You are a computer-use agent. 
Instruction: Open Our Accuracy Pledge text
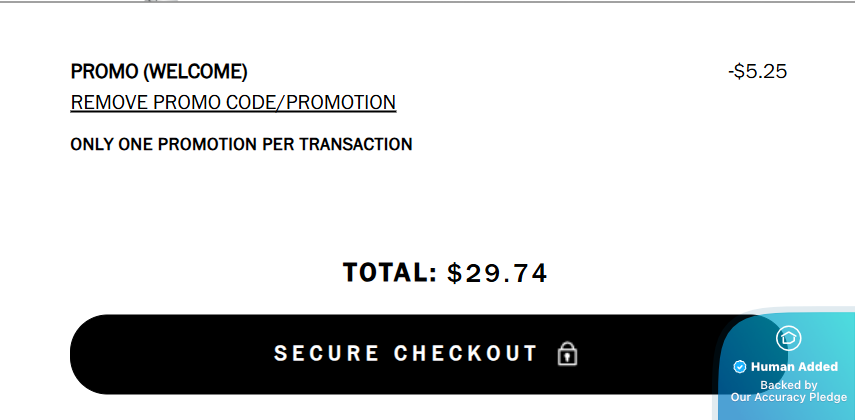click(x=789, y=397)
